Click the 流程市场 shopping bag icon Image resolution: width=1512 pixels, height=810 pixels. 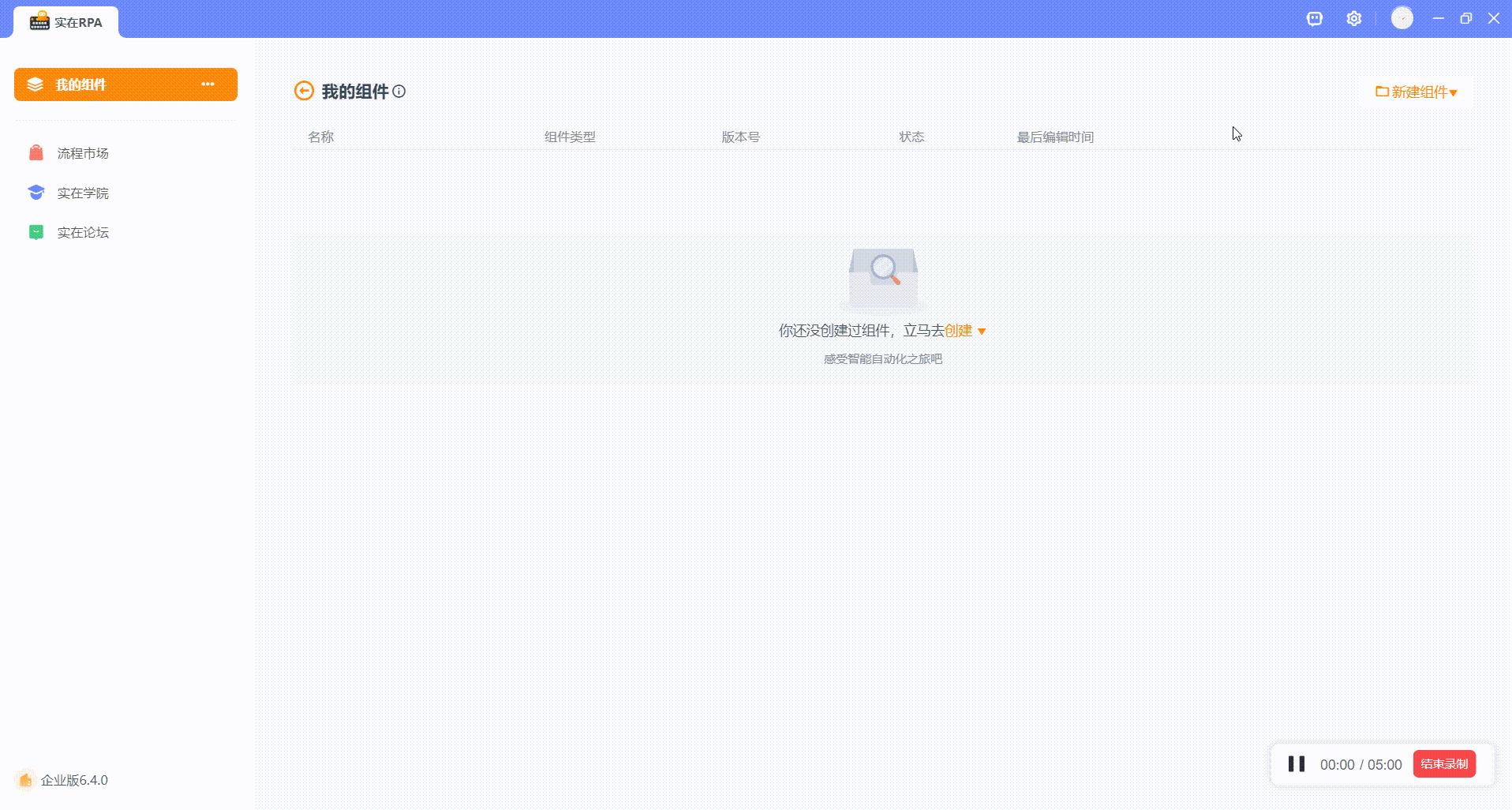[36, 152]
